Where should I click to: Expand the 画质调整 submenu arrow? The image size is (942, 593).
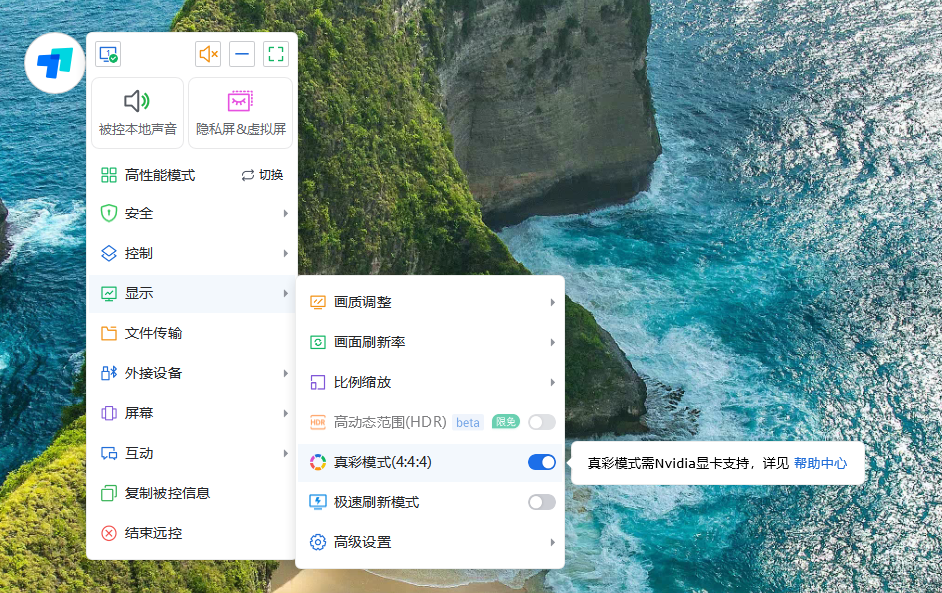(x=553, y=302)
